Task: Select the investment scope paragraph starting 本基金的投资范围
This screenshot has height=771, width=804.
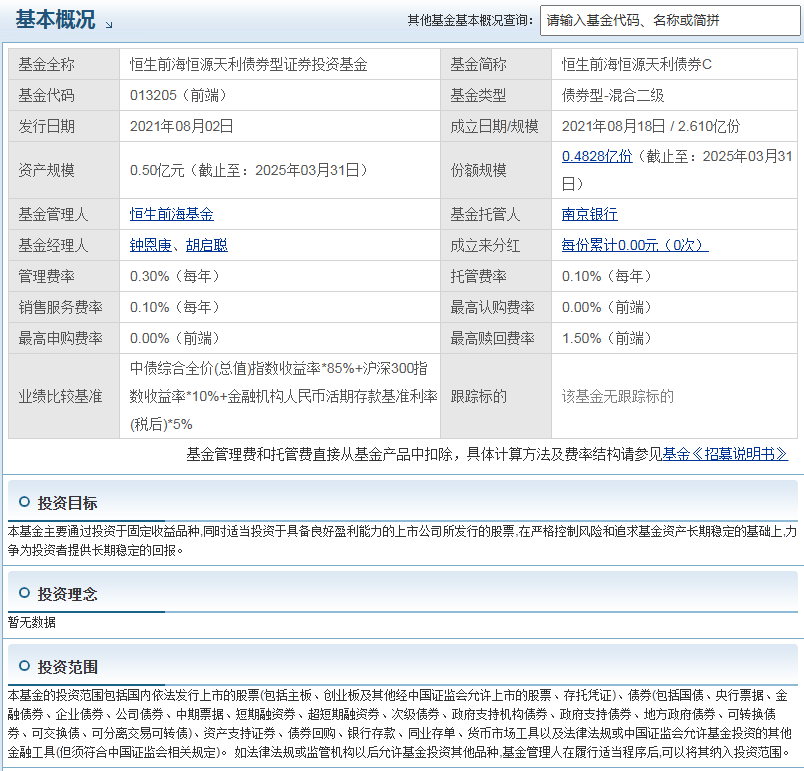Action: coord(400,724)
